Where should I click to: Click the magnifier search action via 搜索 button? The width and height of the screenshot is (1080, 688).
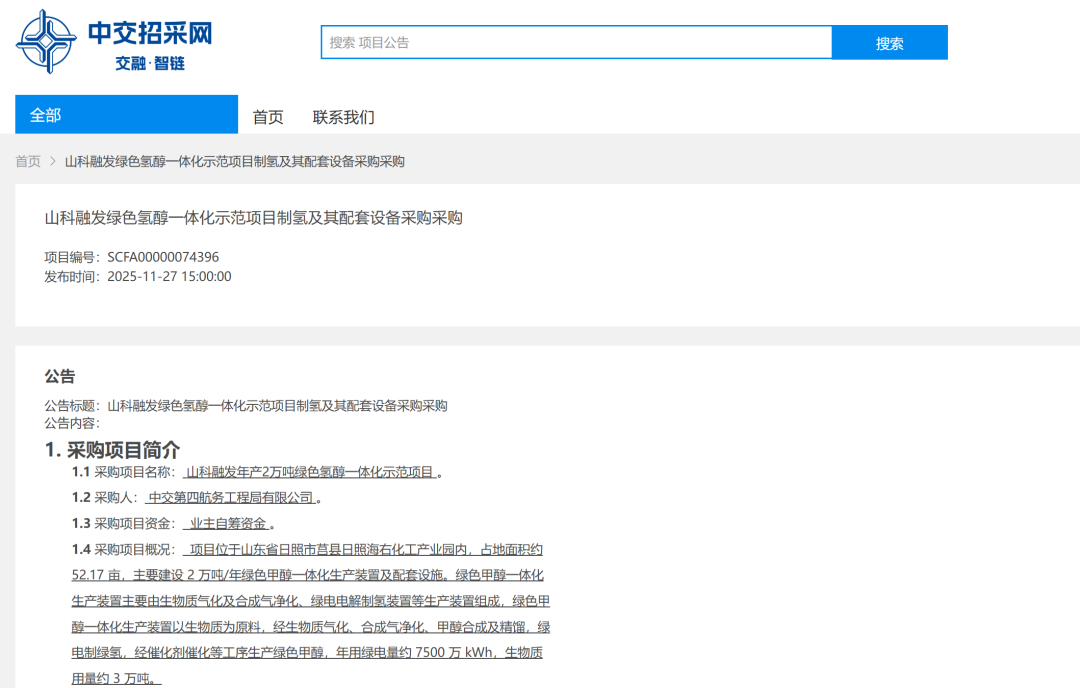[889, 42]
